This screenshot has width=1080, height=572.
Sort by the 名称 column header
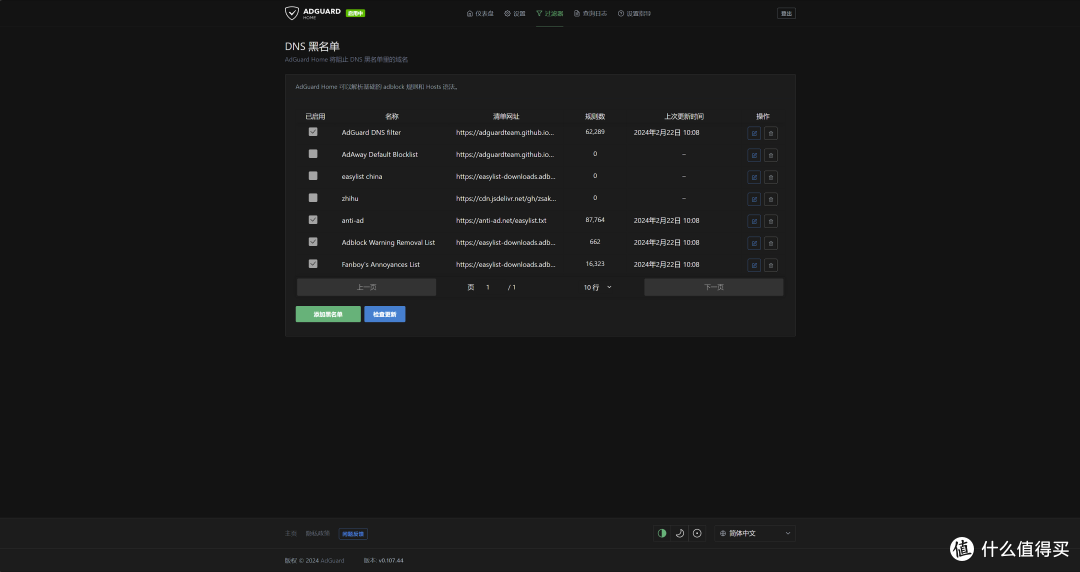tap(392, 116)
